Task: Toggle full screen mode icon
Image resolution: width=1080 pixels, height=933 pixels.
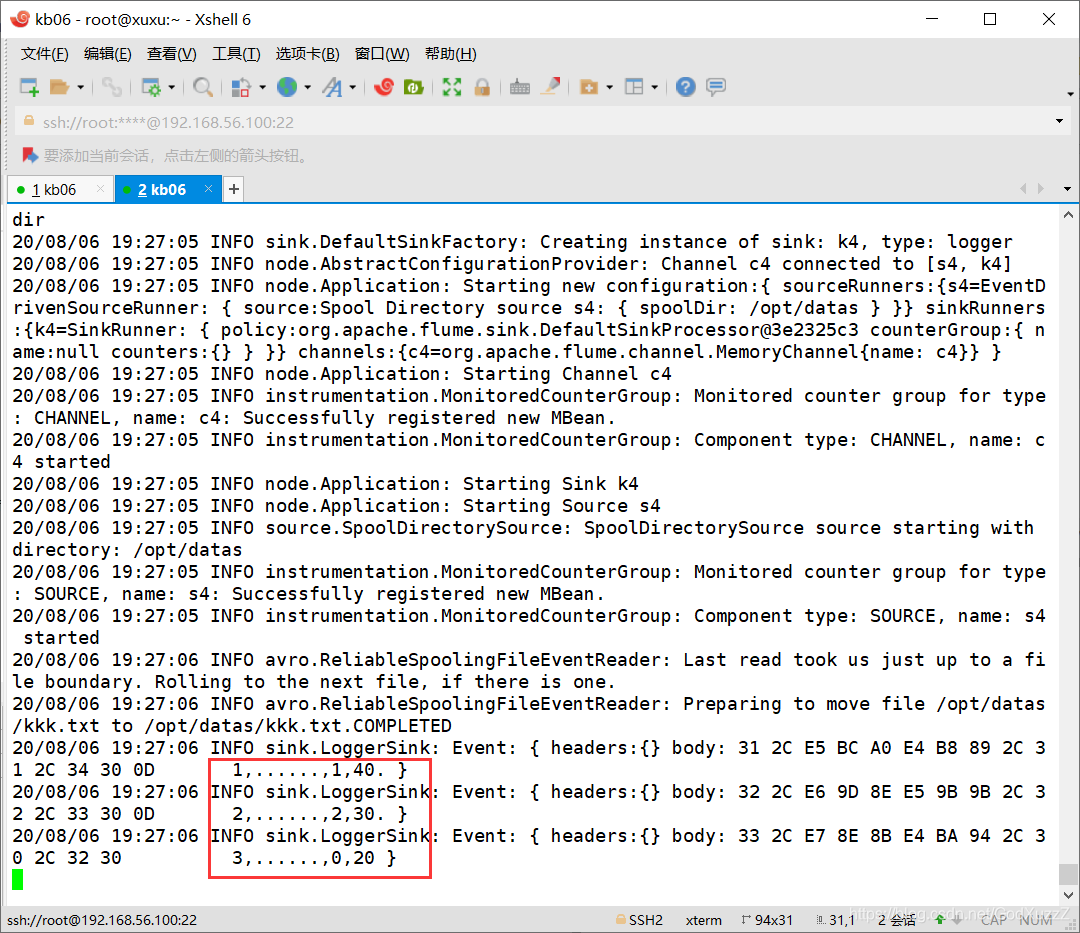Action: point(452,87)
